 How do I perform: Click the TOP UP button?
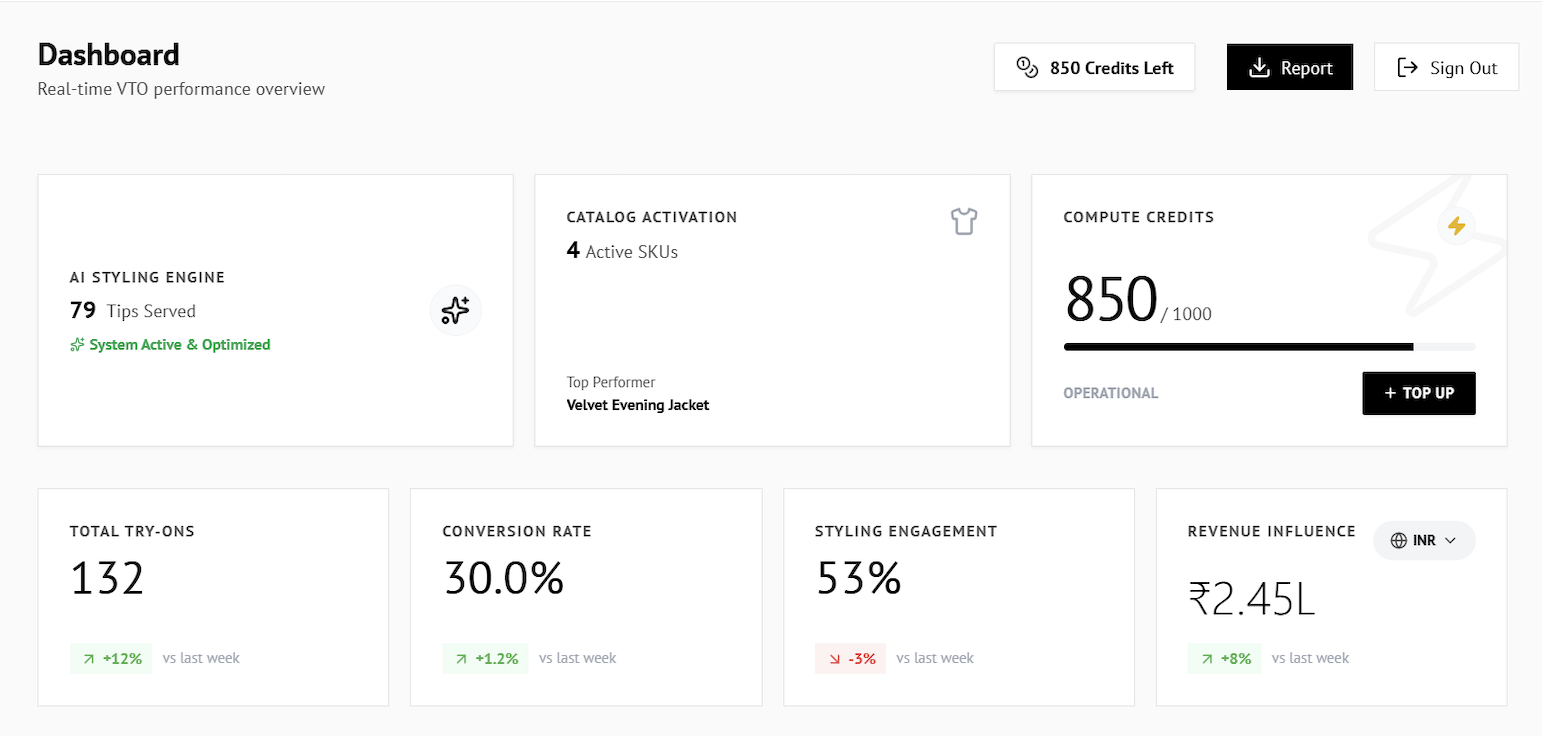[x=1419, y=393]
